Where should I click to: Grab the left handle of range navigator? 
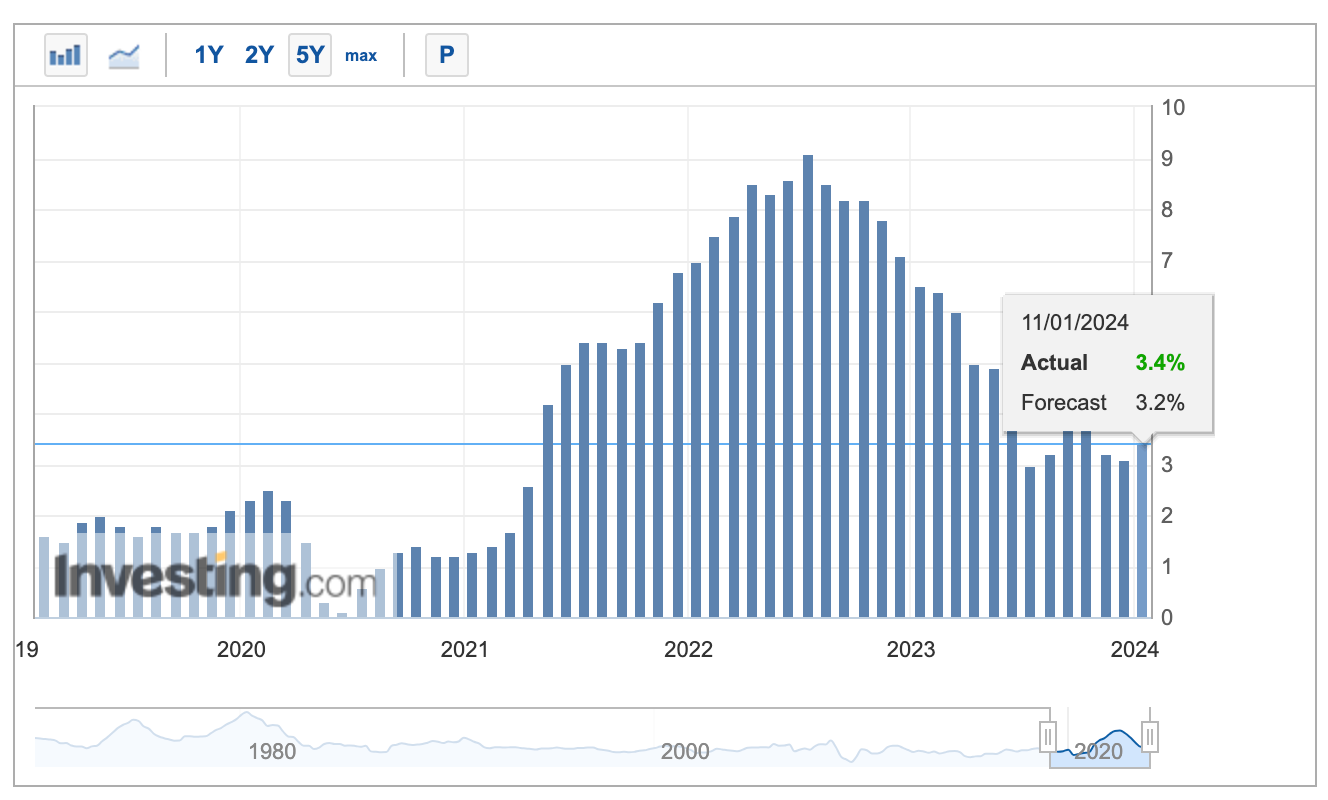(1049, 738)
